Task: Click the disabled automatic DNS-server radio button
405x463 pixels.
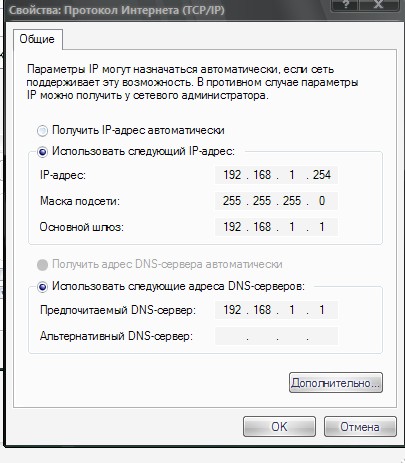Action: pyautogui.click(x=42, y=265)
